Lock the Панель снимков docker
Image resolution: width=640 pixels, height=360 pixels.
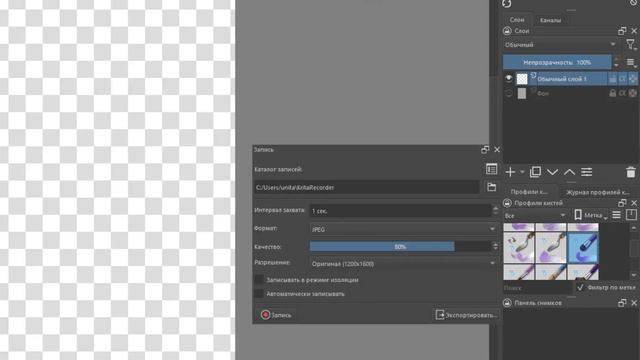507,303
